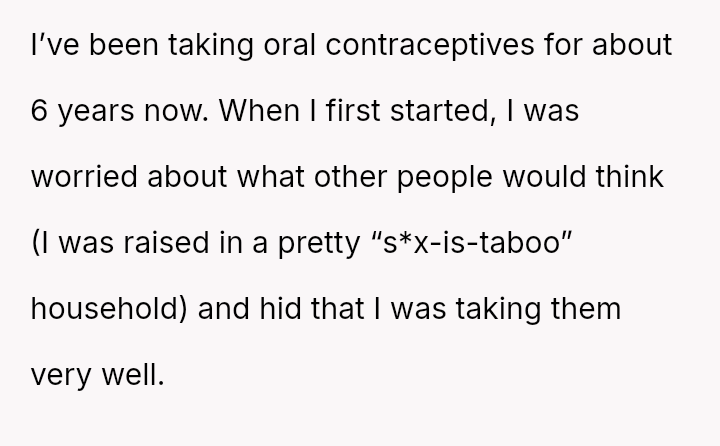720x446 pixels.
Task: Click the word "well." ending the paragraph
Action: pyautogui.click(x=134, y=374)
